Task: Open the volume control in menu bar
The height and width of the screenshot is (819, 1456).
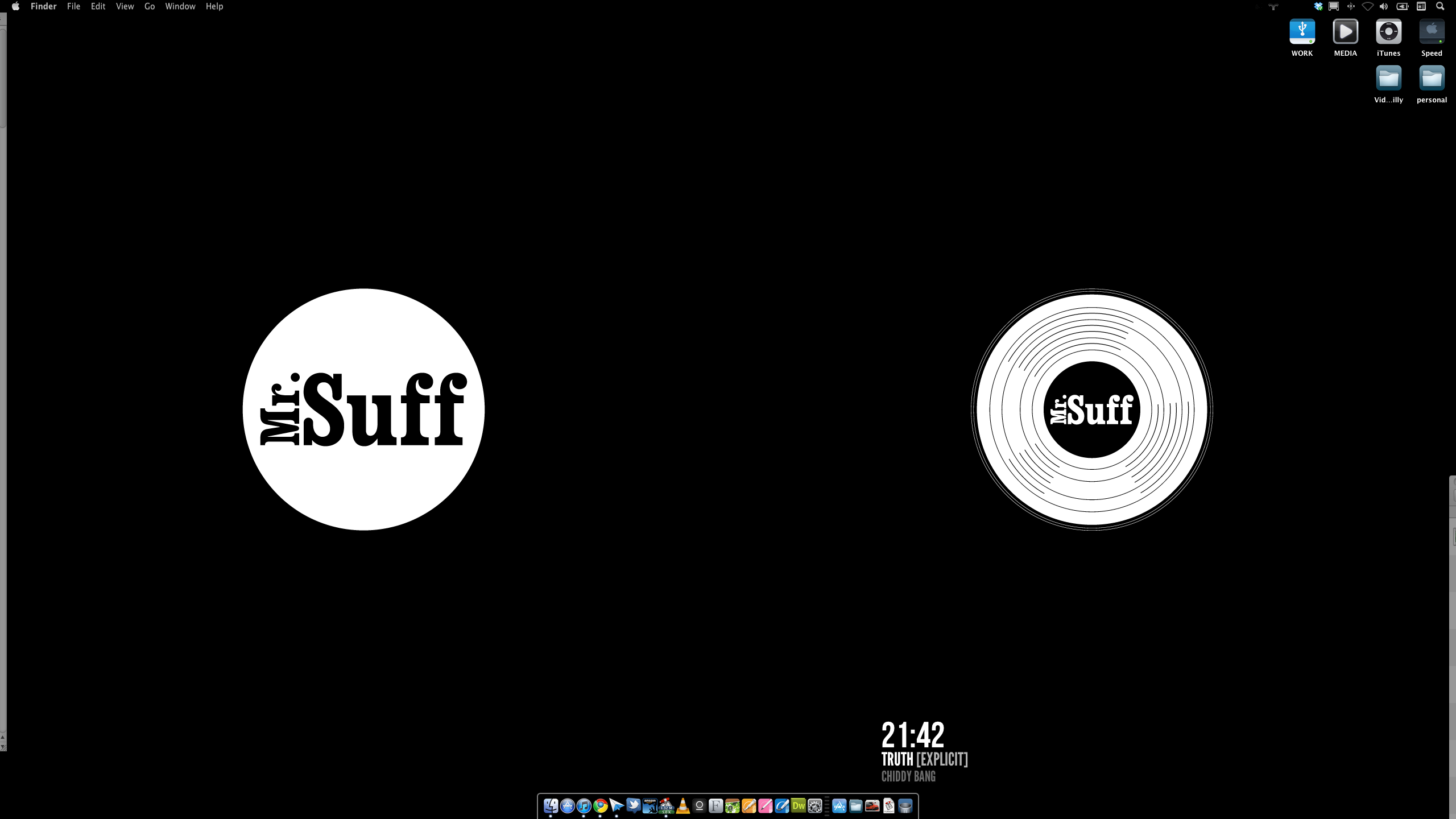Action: 1384,6
